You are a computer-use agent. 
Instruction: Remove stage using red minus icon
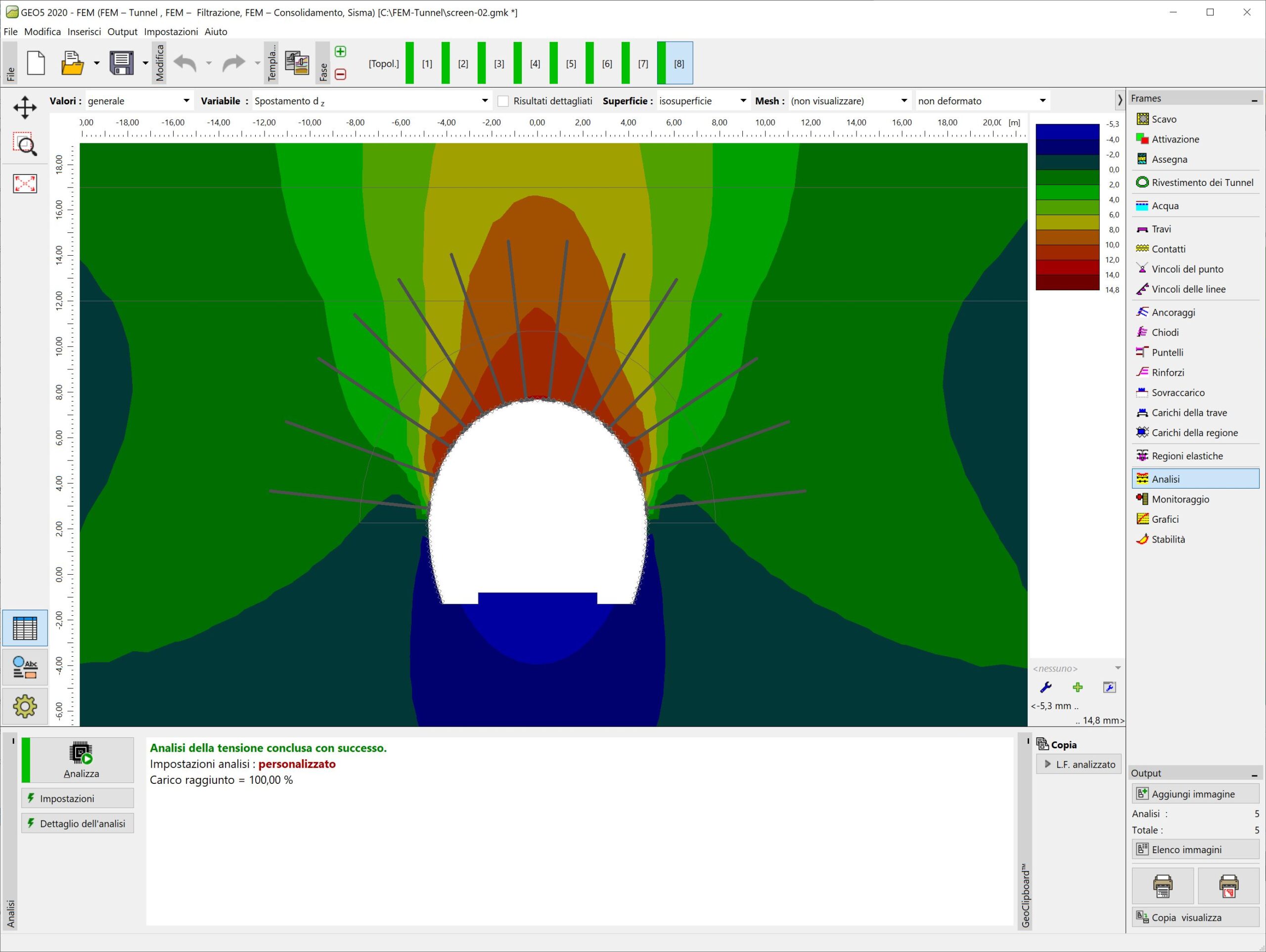pos(340,74)
